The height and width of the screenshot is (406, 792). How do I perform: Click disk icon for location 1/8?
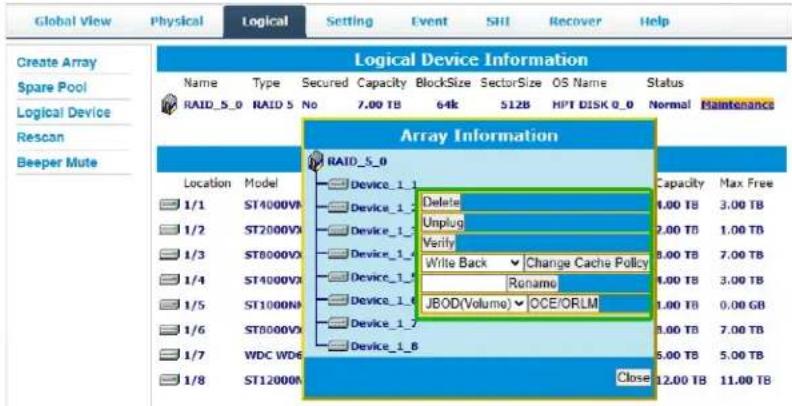pyautogui.click(x=170, y=380)
